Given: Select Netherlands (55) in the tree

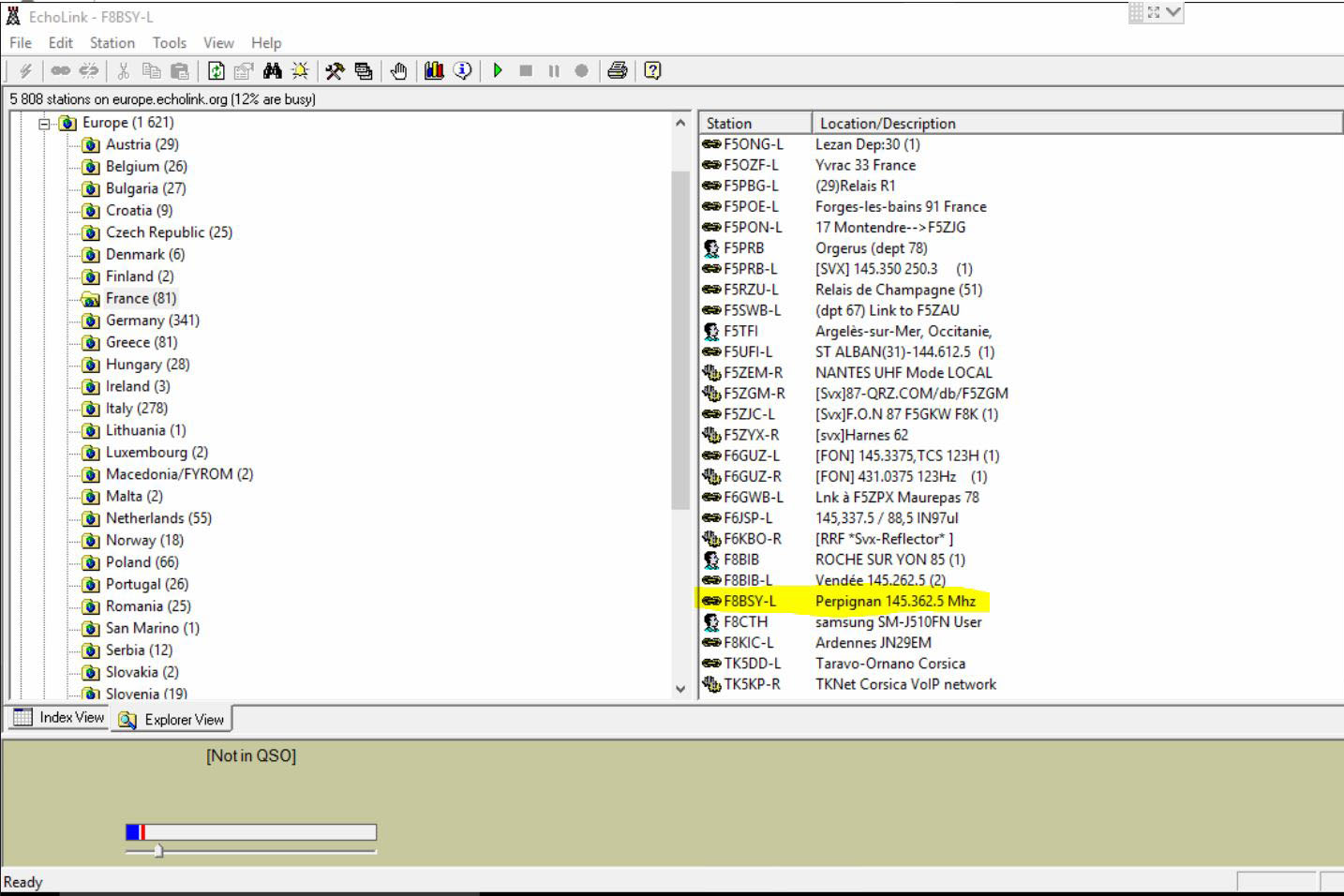Looking at the screenshot, I should [158, 518].
